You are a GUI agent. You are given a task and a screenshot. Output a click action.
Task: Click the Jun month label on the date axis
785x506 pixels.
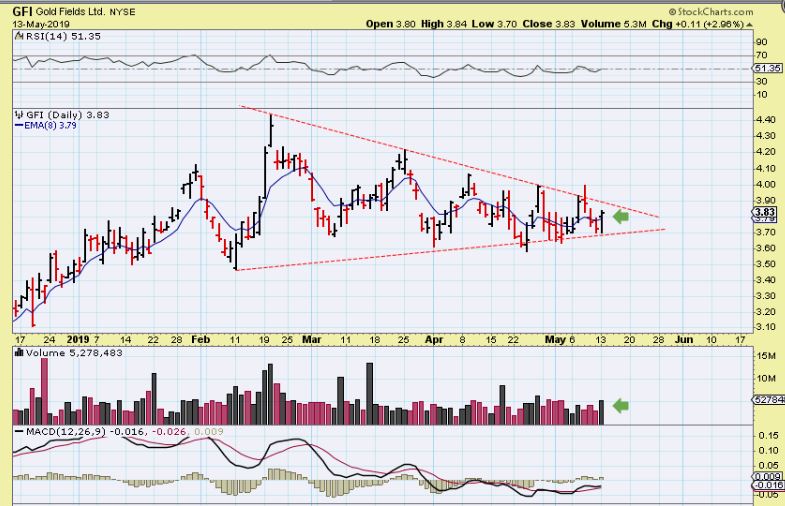[684, 339]
